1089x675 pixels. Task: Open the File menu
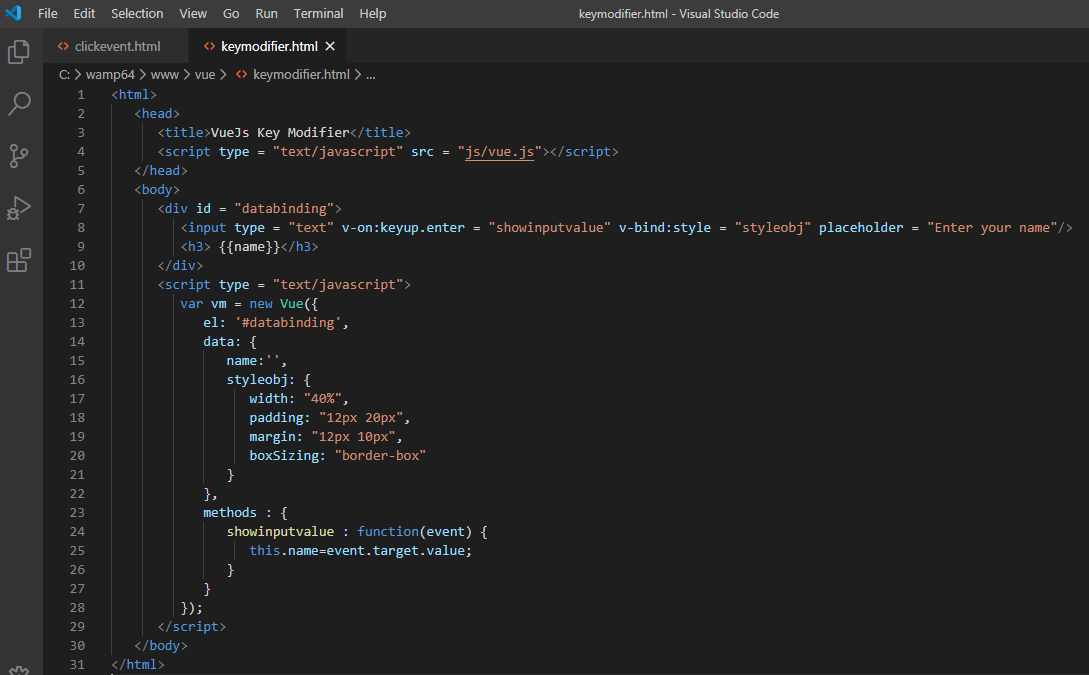[x=48, y=14]
